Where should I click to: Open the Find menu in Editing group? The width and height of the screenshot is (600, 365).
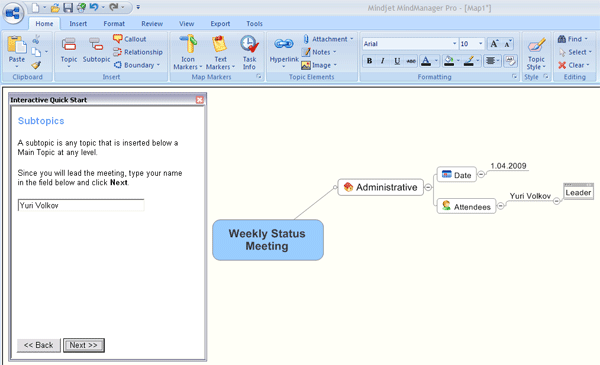573,39
